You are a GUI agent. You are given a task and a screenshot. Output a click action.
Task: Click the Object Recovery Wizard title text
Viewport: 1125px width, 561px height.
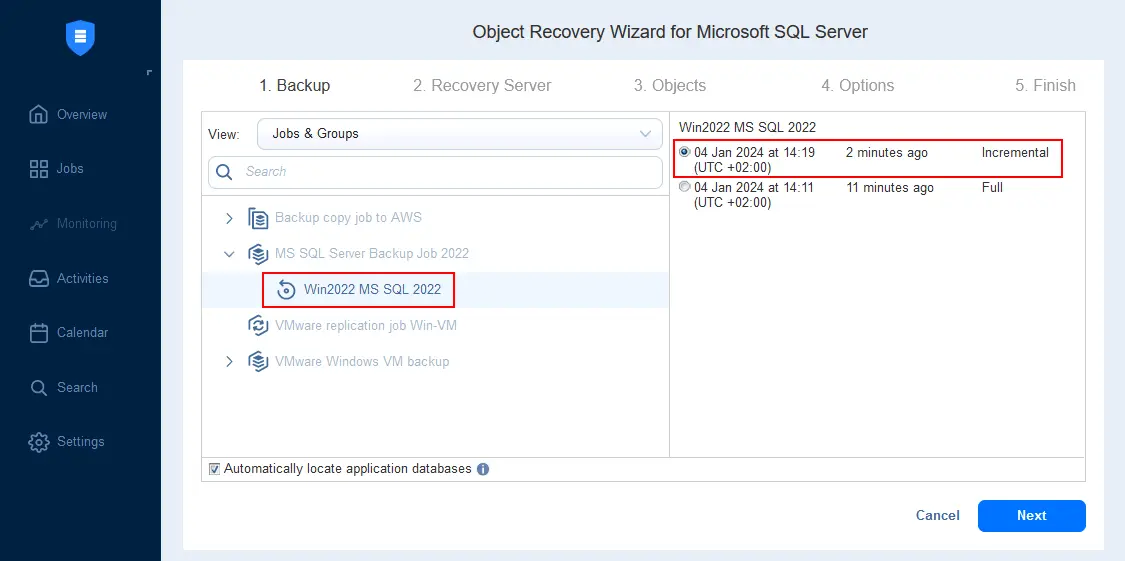670,32
